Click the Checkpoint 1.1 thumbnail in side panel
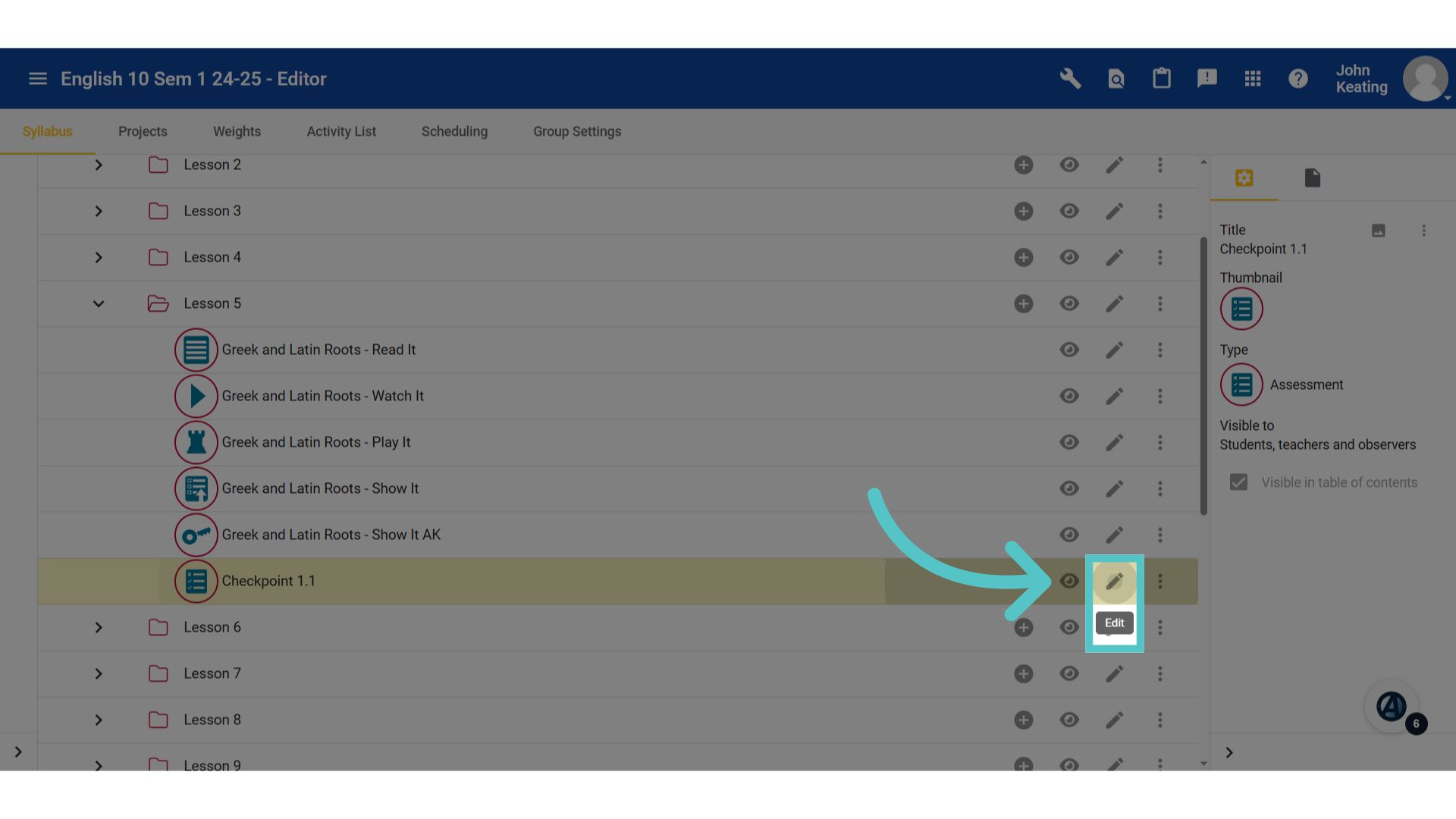 coord(1241,309)
